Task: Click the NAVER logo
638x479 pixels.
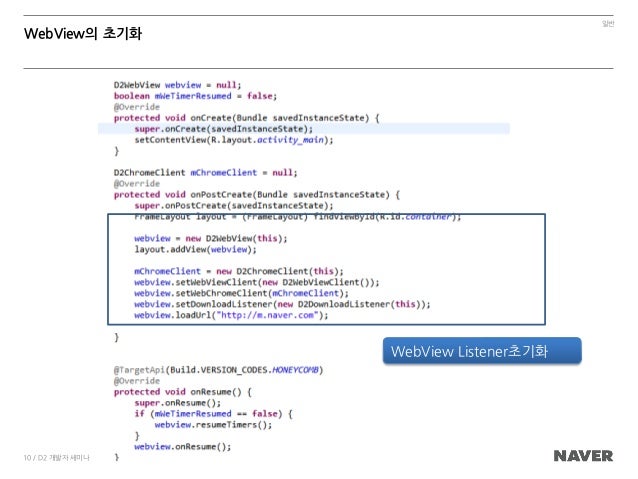Action: point(583,456)
